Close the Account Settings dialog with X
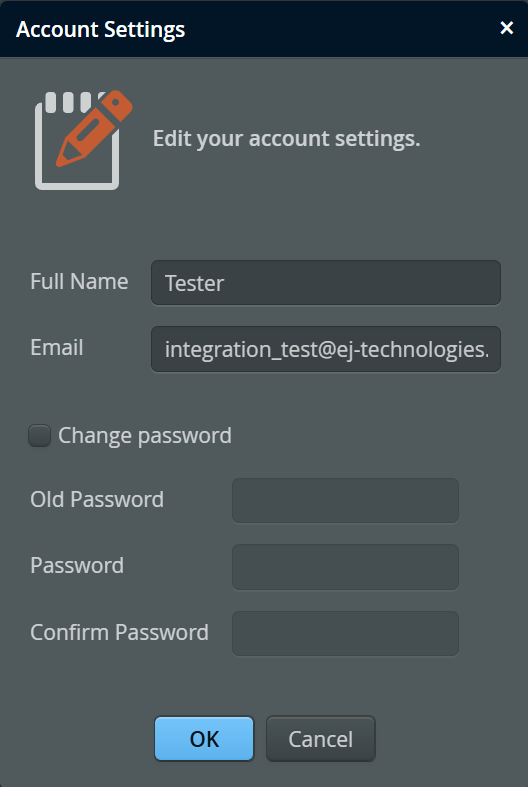The width and height of the screenshot is (528, 787). [507, 28]
